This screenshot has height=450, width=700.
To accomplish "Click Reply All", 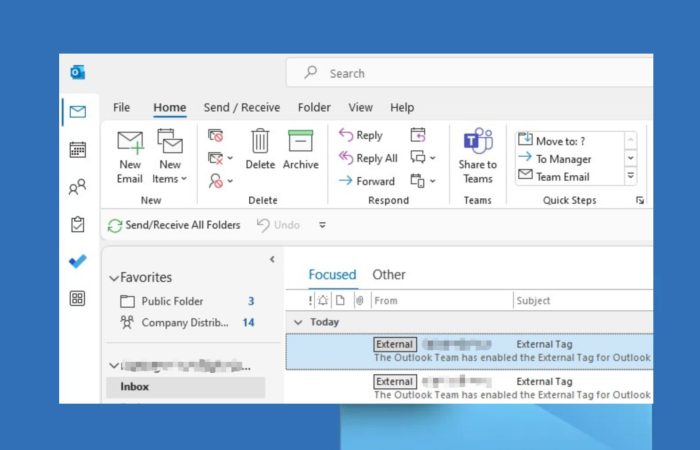I will click(x=368, y=158).
